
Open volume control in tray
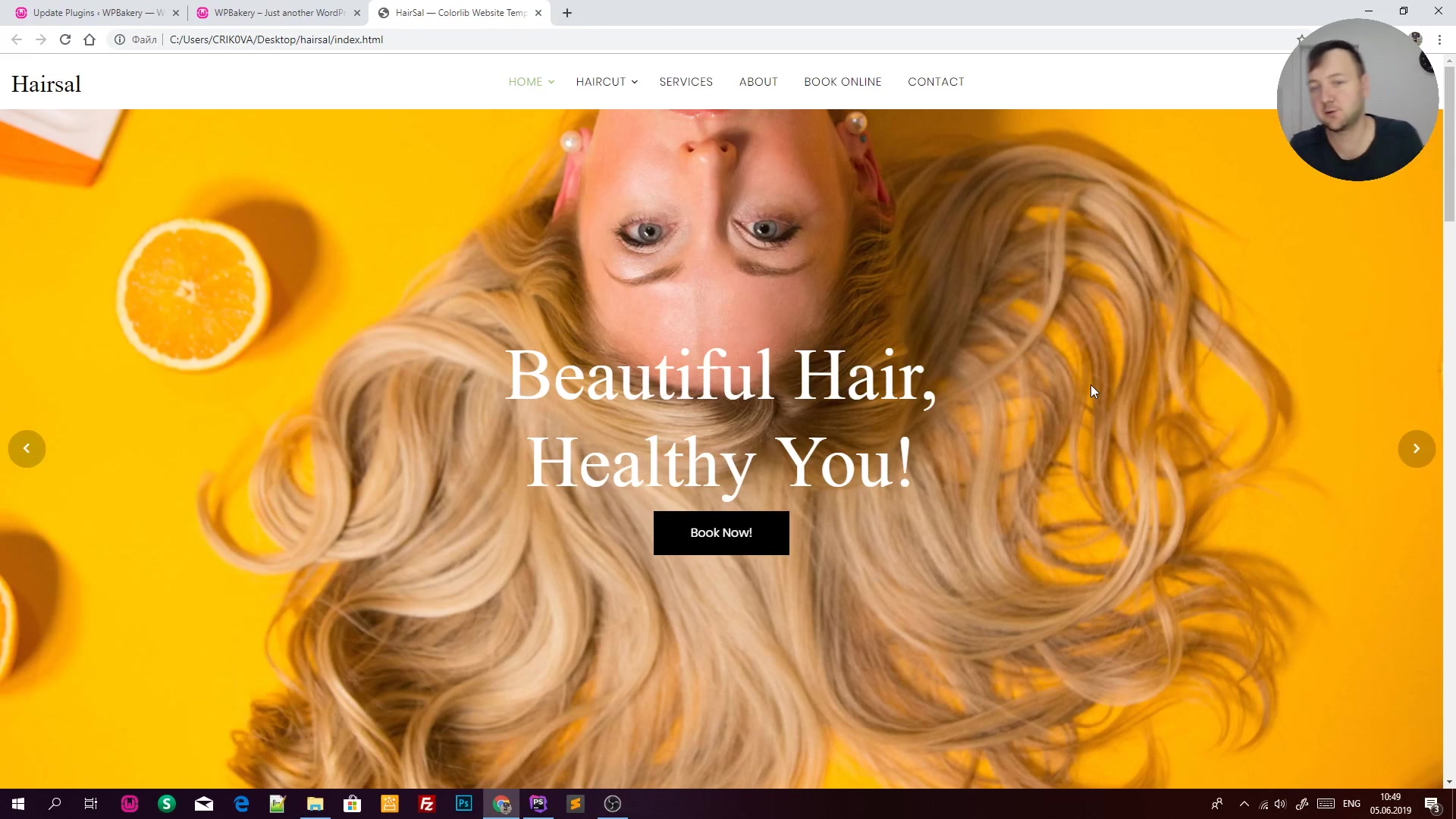click(1281, 804)
